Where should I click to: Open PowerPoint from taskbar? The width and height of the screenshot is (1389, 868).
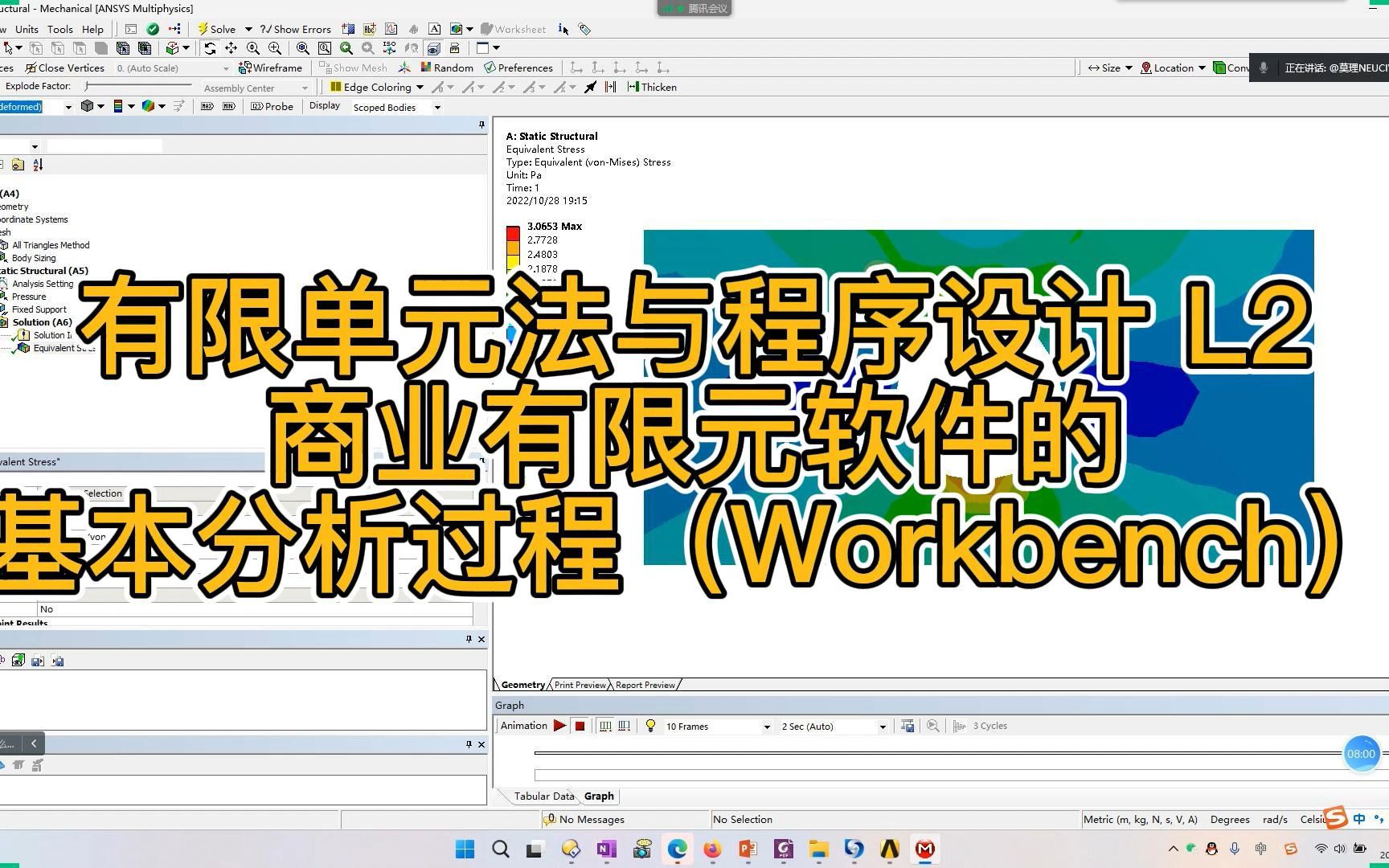tap(748, 849)
